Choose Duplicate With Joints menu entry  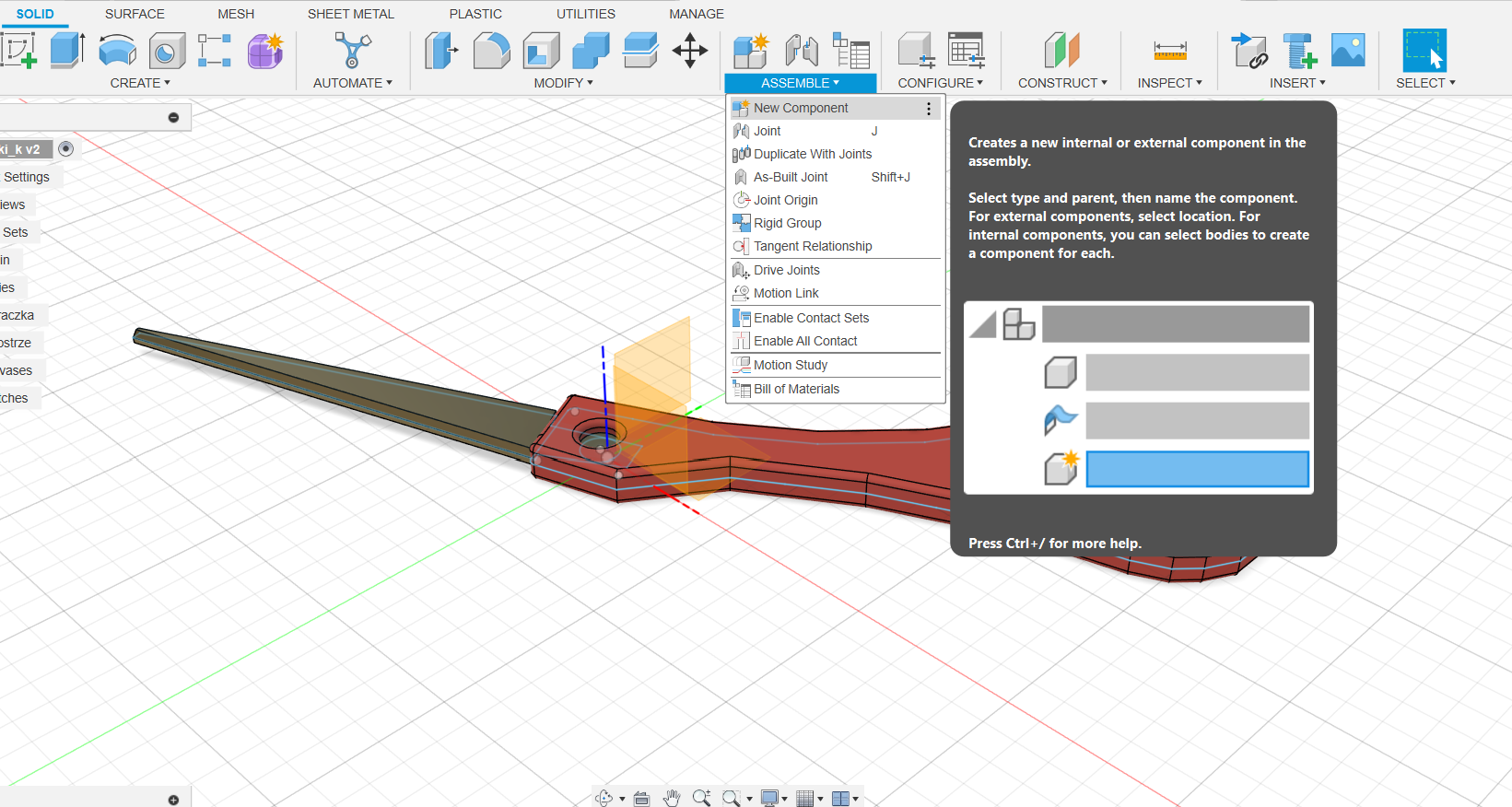click(836, 154)
